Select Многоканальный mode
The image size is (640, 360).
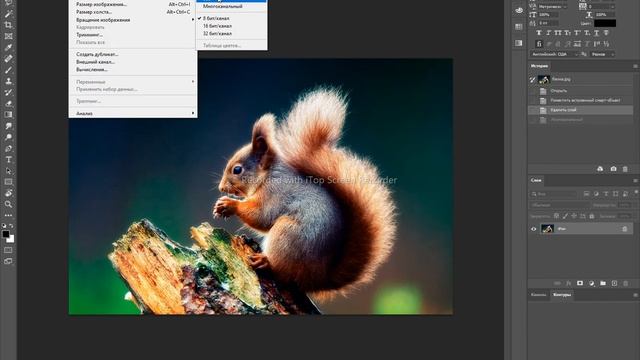point(232,7)
